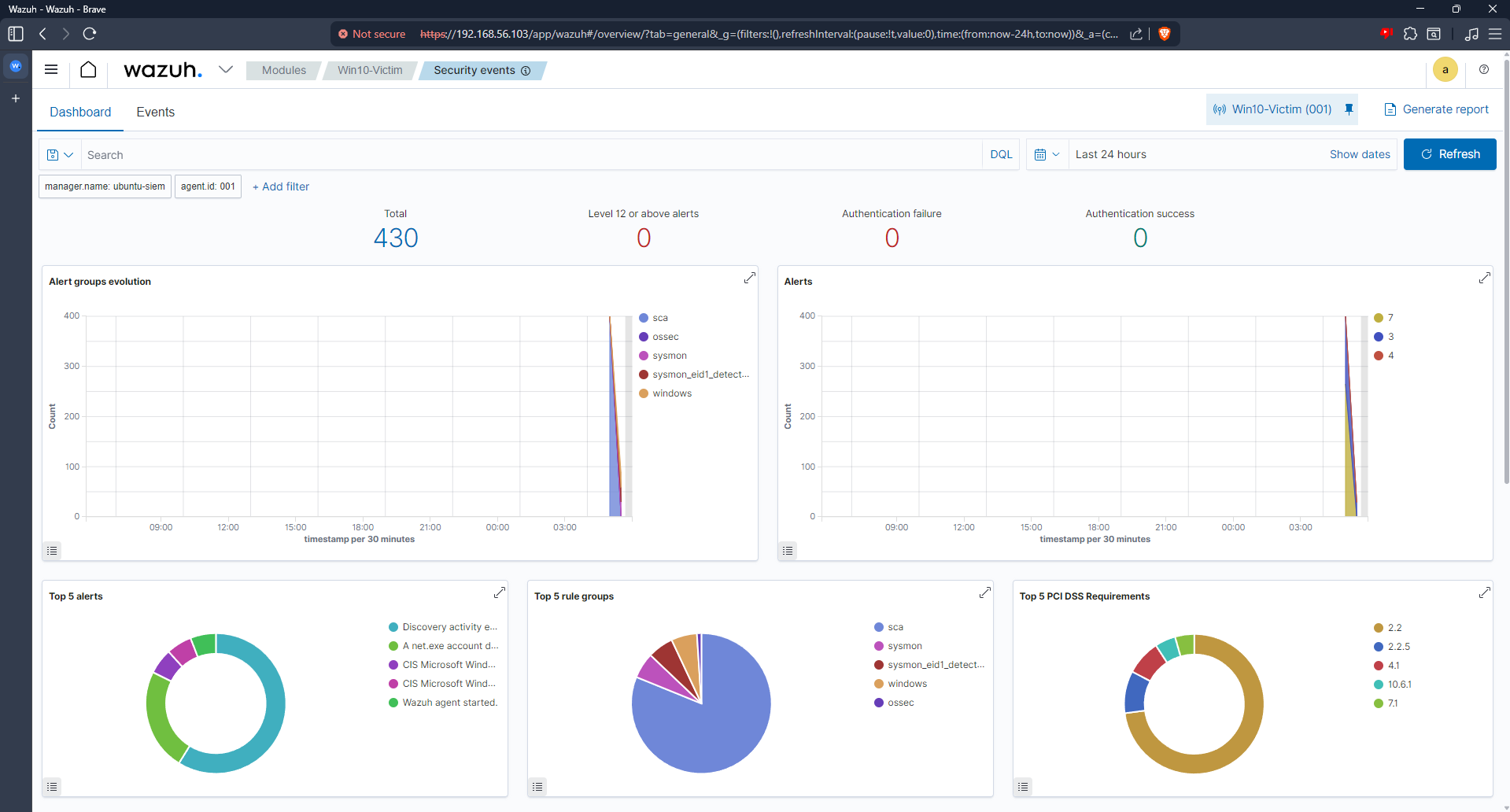Open the Win10-Victim breadcrumb

point(370,70)
